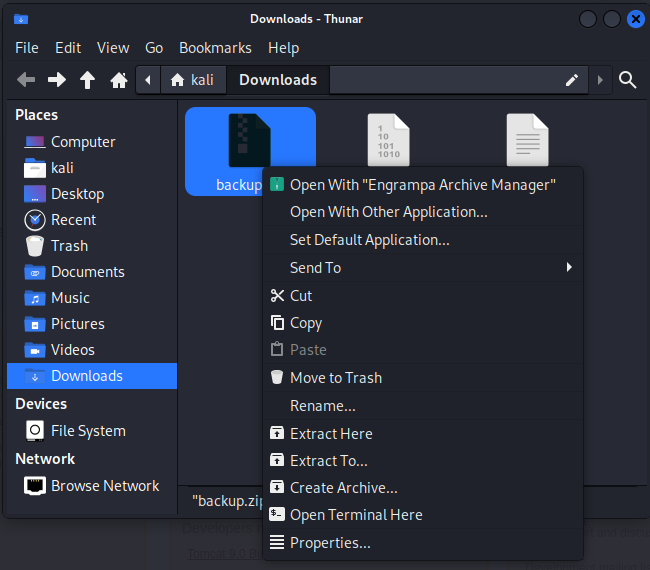Open Documents in the sidebar

coord(92,272)
